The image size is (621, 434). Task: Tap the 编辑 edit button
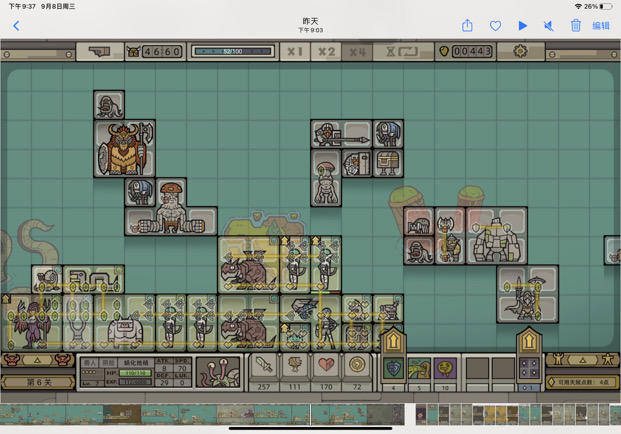[601, 26]
